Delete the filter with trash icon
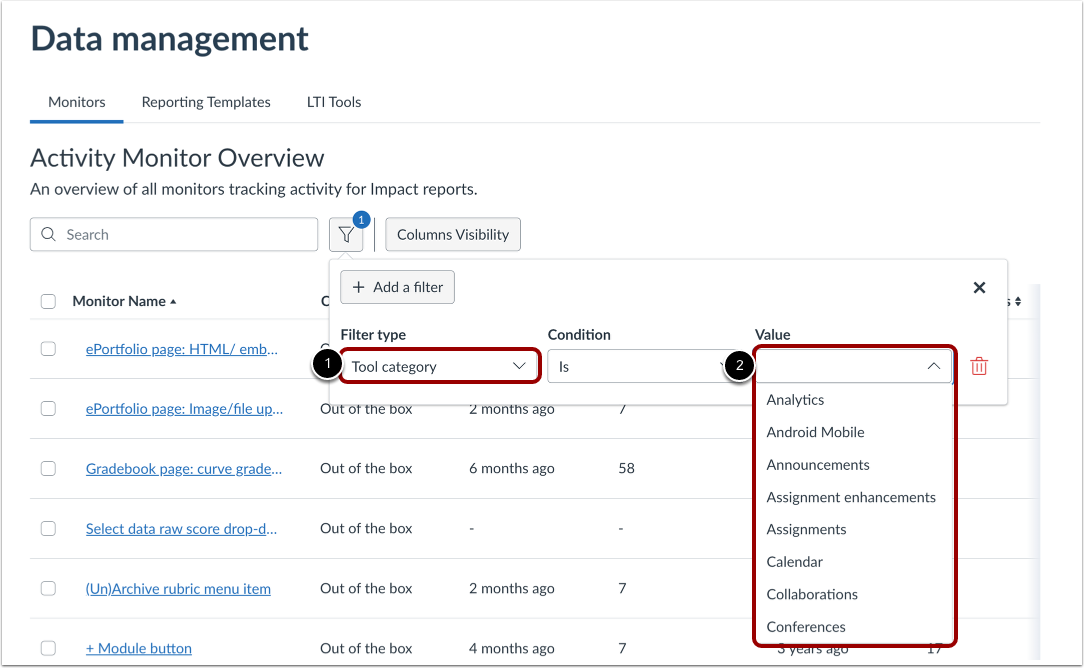The width and height of the screenshot is (1084, 668). tap(979, 367)
